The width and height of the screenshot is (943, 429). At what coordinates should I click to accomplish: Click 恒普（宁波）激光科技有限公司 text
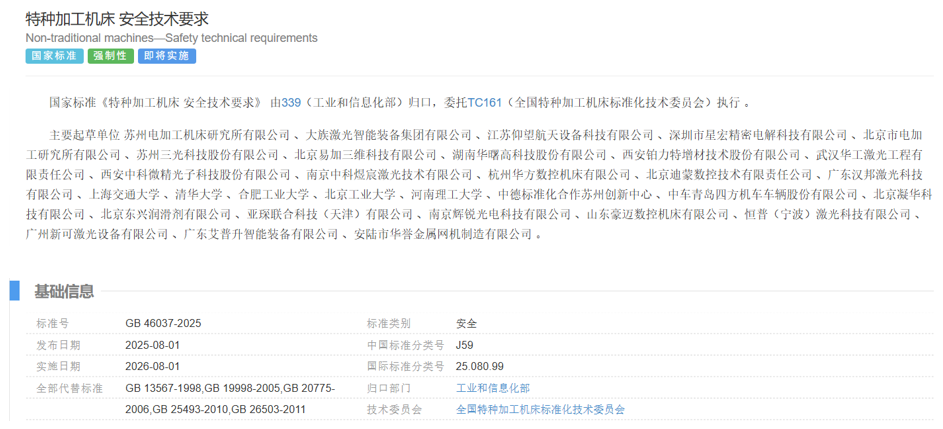click(828, 214)
